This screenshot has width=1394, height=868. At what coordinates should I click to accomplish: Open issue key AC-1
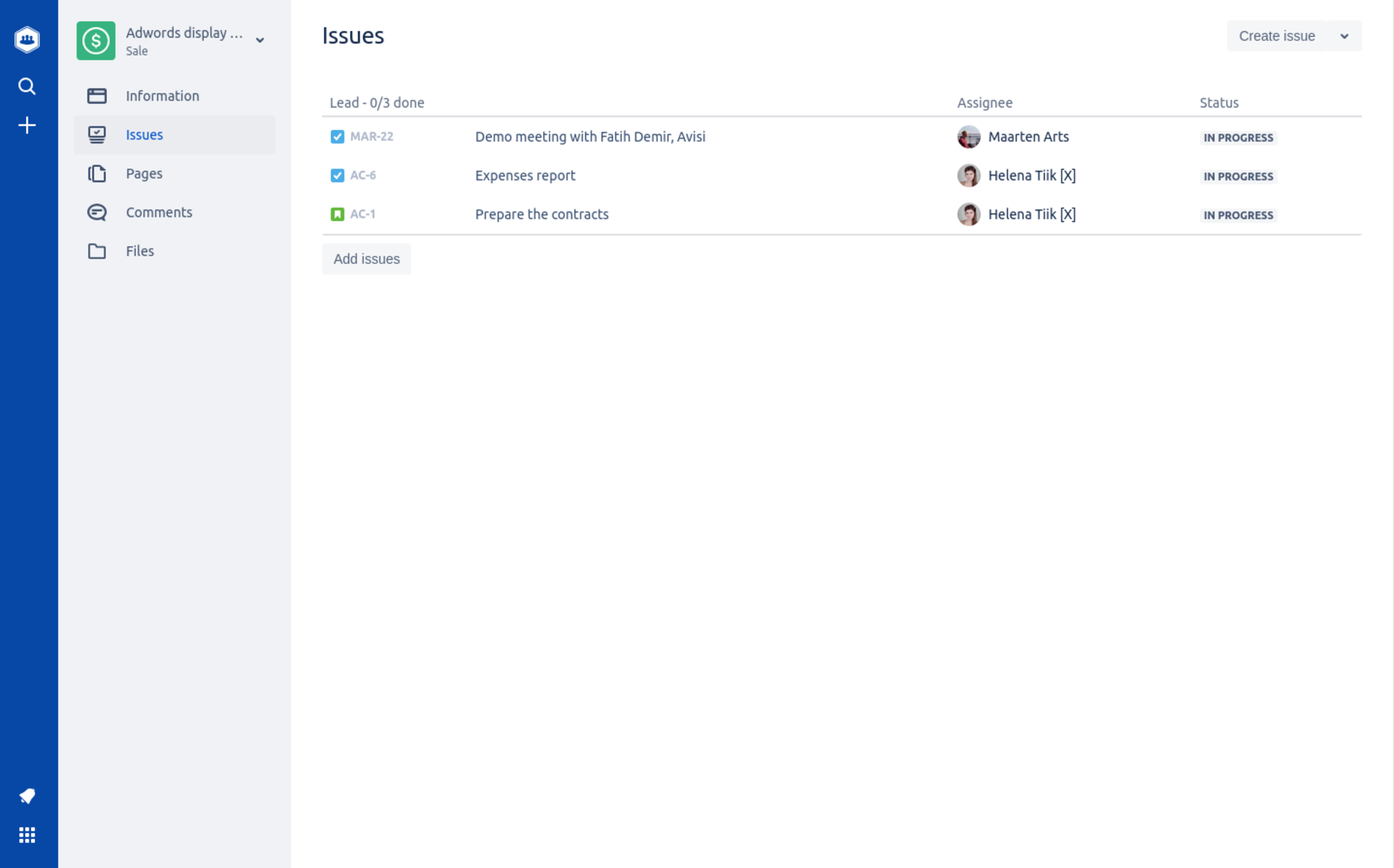click(x=363, y=215)
